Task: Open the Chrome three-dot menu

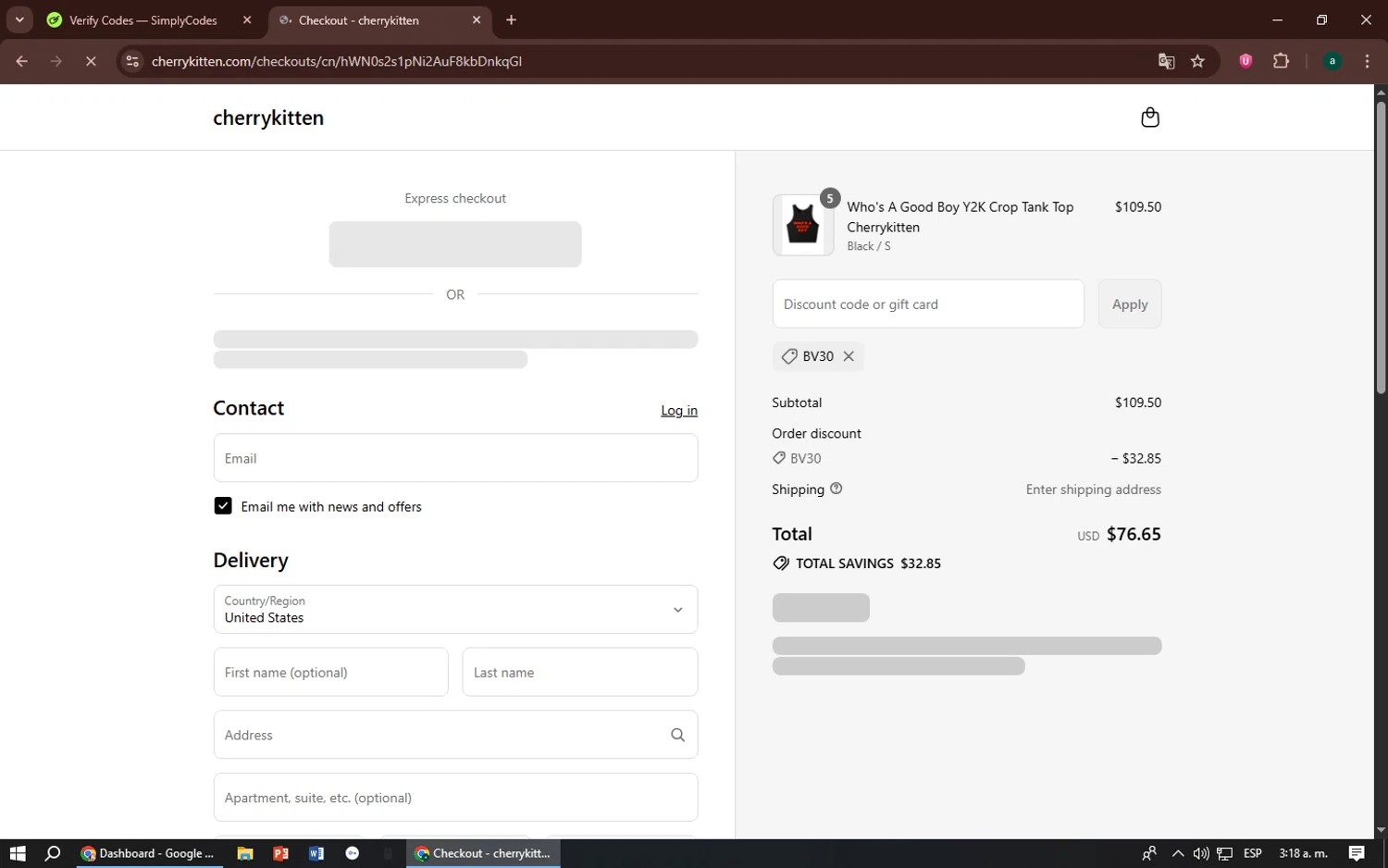Action: [1367, 61]
